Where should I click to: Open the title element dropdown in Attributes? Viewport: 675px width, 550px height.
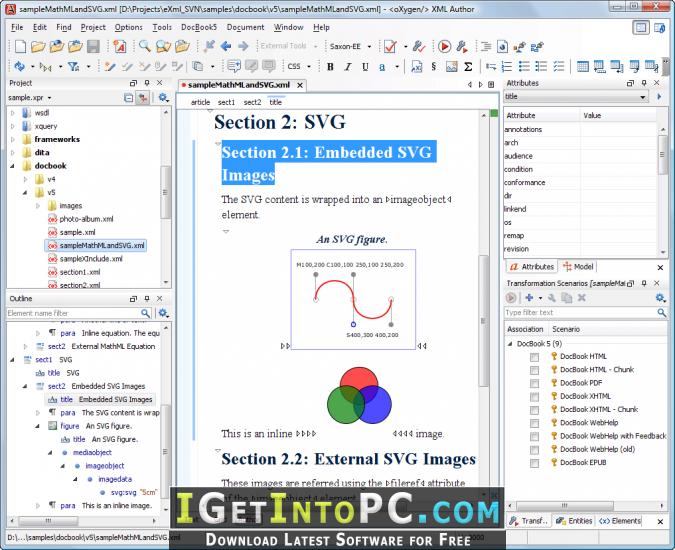coord(642,97)
